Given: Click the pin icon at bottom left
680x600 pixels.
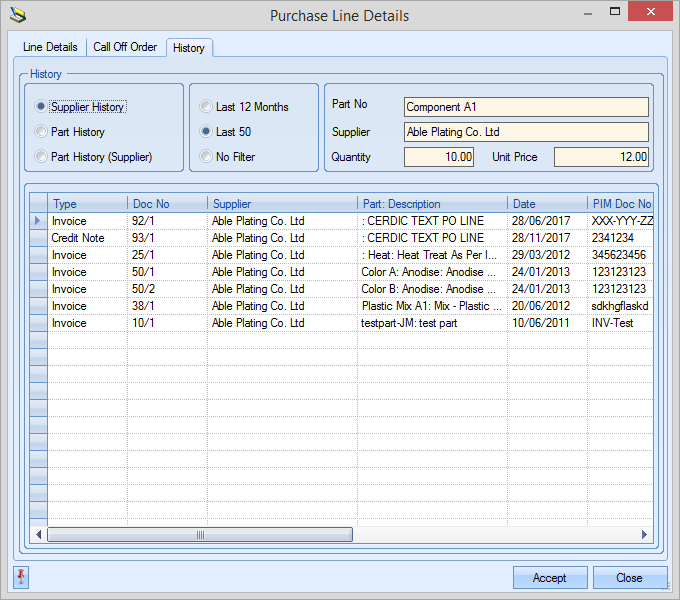Looking at the screenshot, I should click(21, 577).
